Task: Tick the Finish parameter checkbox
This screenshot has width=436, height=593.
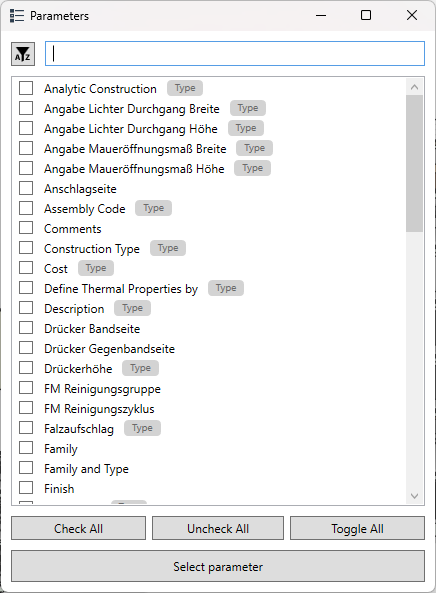Action: point(26,488)
